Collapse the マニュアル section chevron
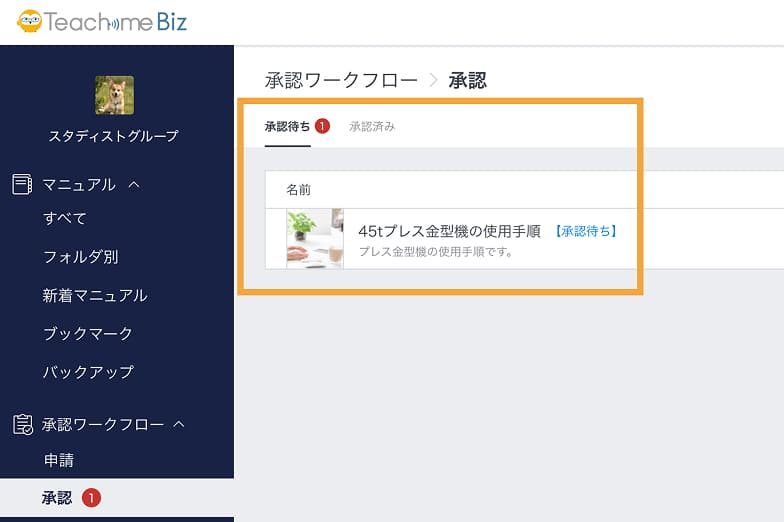Screen dimensions: 784x522 pos(134,184)
